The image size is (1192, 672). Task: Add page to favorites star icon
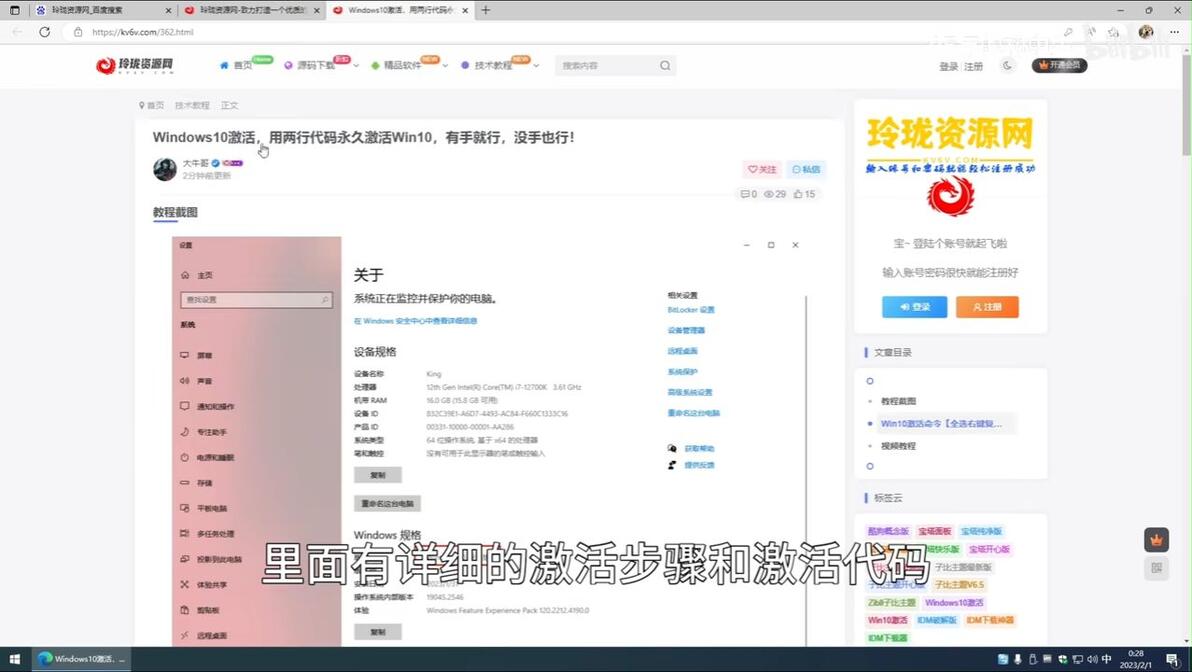click(1114, 32)
